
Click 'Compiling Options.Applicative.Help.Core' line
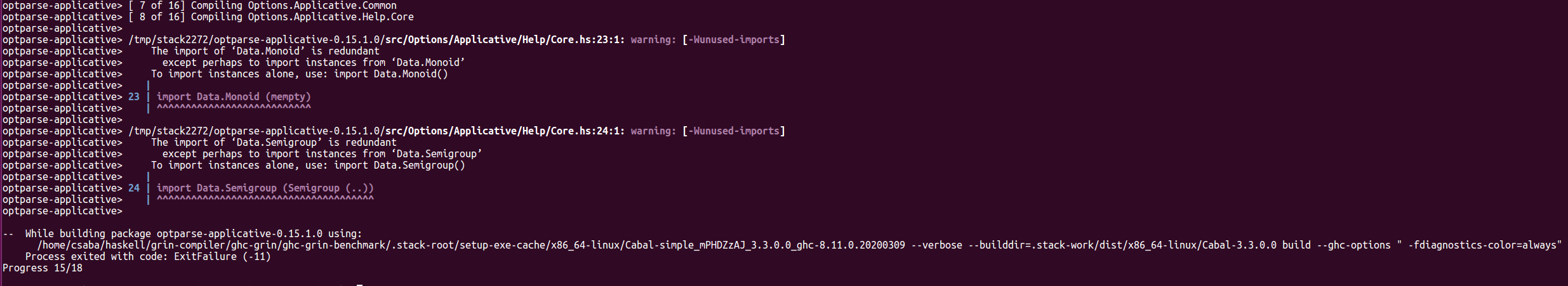pos(271,17)
